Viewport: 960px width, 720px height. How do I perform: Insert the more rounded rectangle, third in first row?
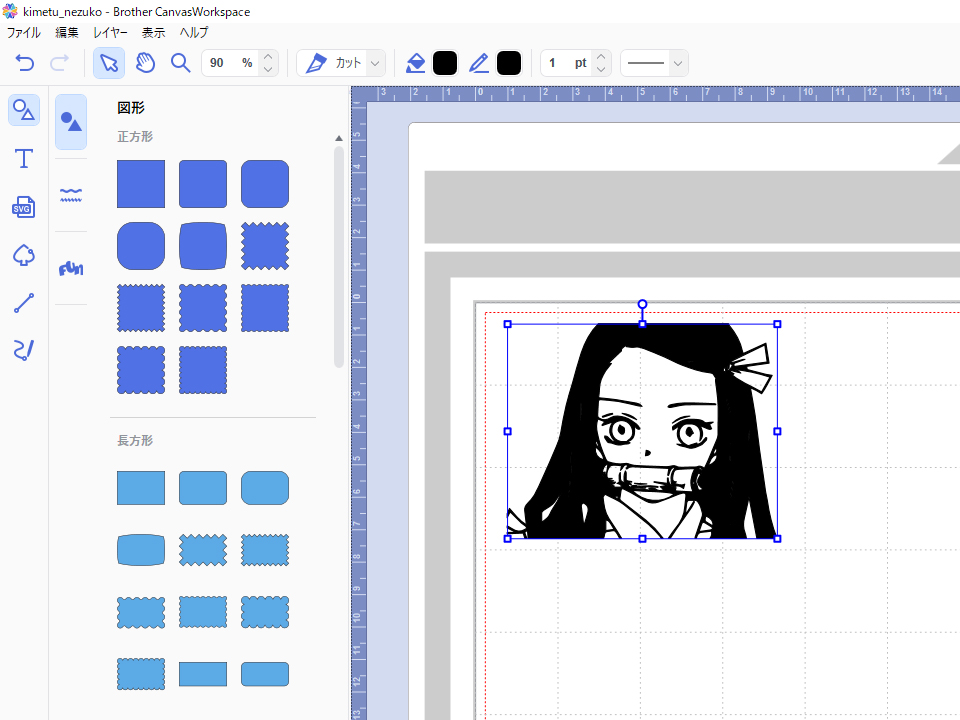pyautogui.click(x=264, y=488)
